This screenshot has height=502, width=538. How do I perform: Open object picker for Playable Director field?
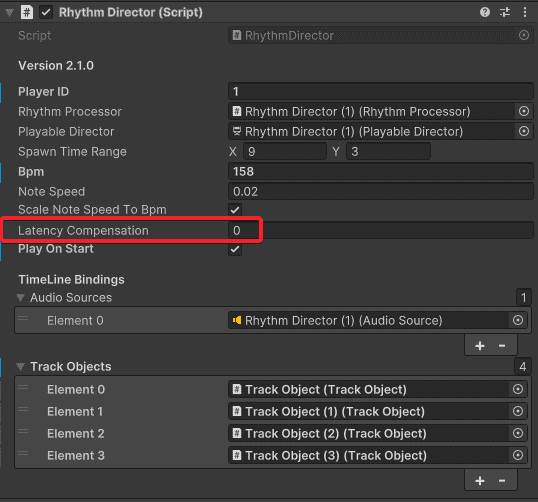pyautogui.click(x=524, y=131)
